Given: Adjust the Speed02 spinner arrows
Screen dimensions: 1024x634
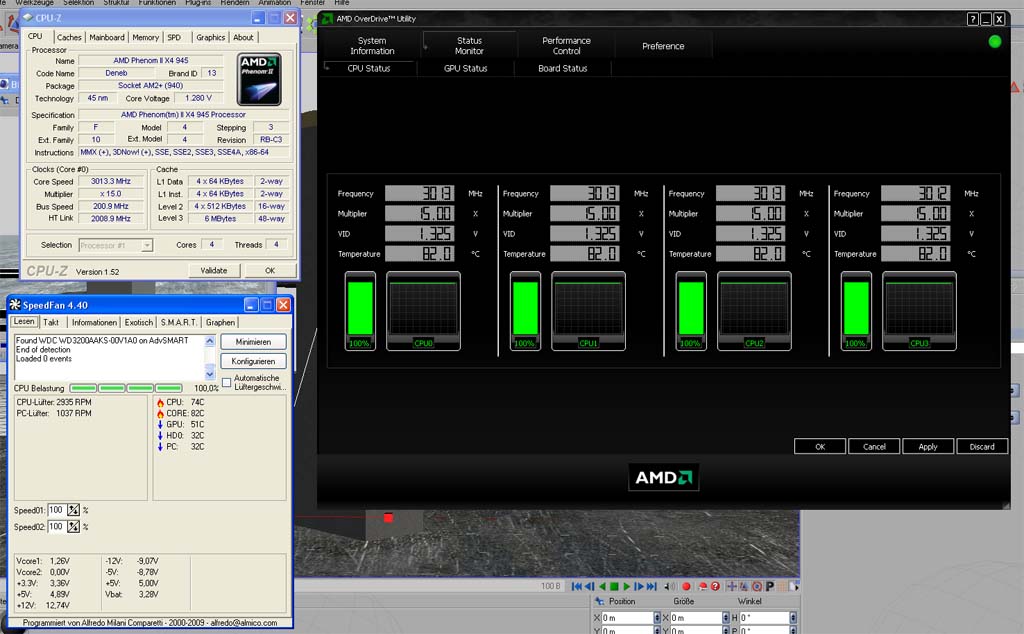Looking at the screenshot, I should [73, 526].
